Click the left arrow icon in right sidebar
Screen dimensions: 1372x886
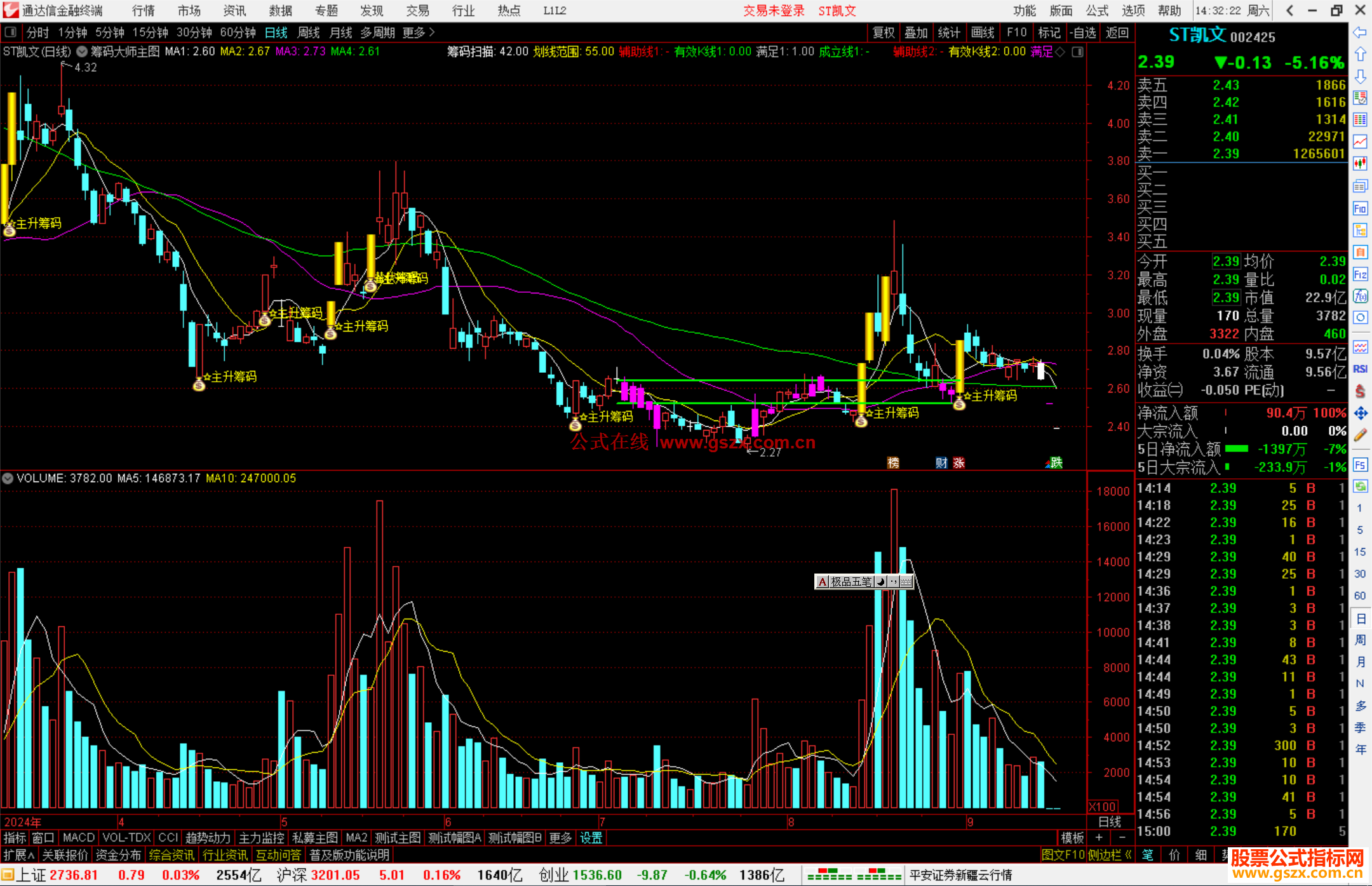[x=1360, y=32]
